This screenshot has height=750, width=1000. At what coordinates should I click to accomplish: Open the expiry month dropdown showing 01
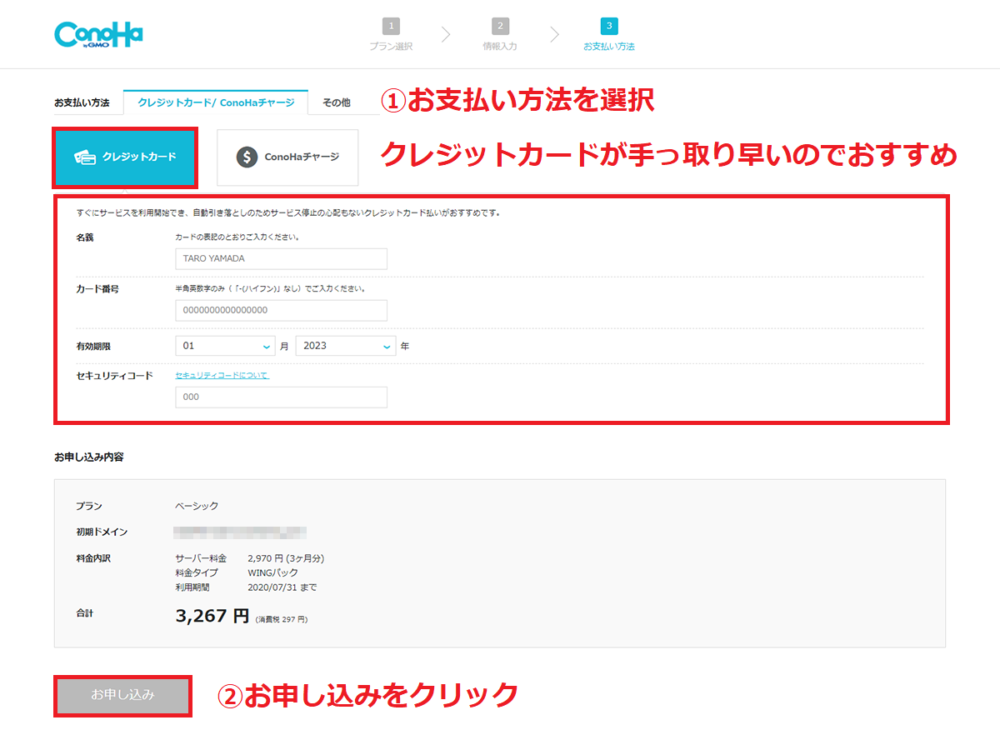225,346
